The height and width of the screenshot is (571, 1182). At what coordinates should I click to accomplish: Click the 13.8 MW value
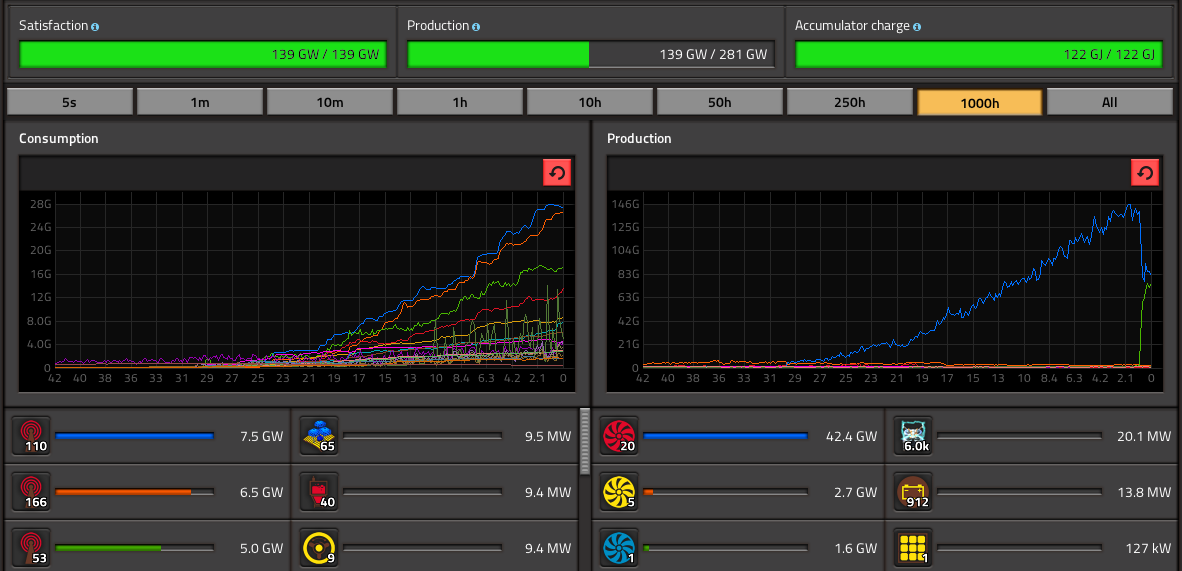[1144, 492]
